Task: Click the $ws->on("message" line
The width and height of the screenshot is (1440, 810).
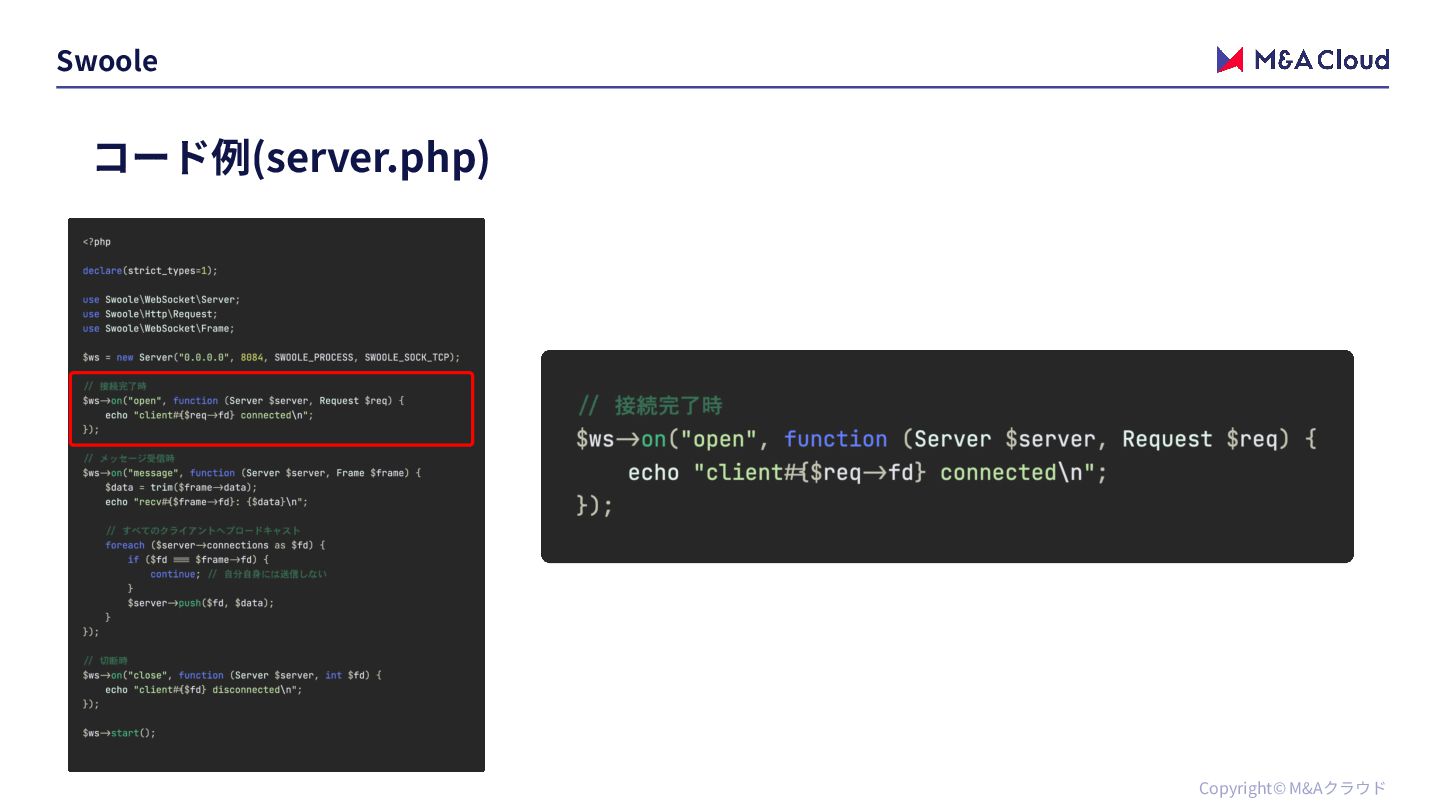Action: [x=252, y=473]
